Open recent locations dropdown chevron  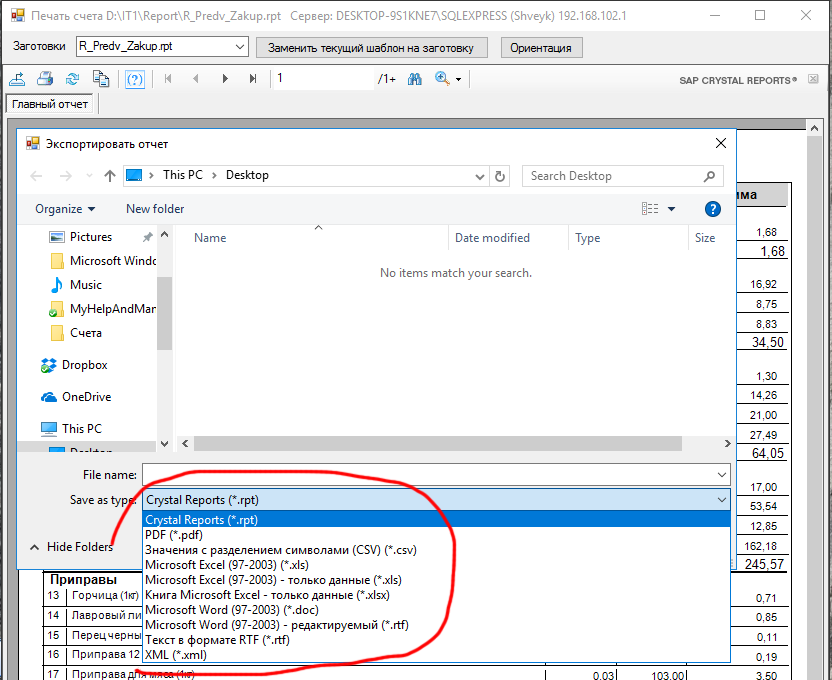click(89, 176)
